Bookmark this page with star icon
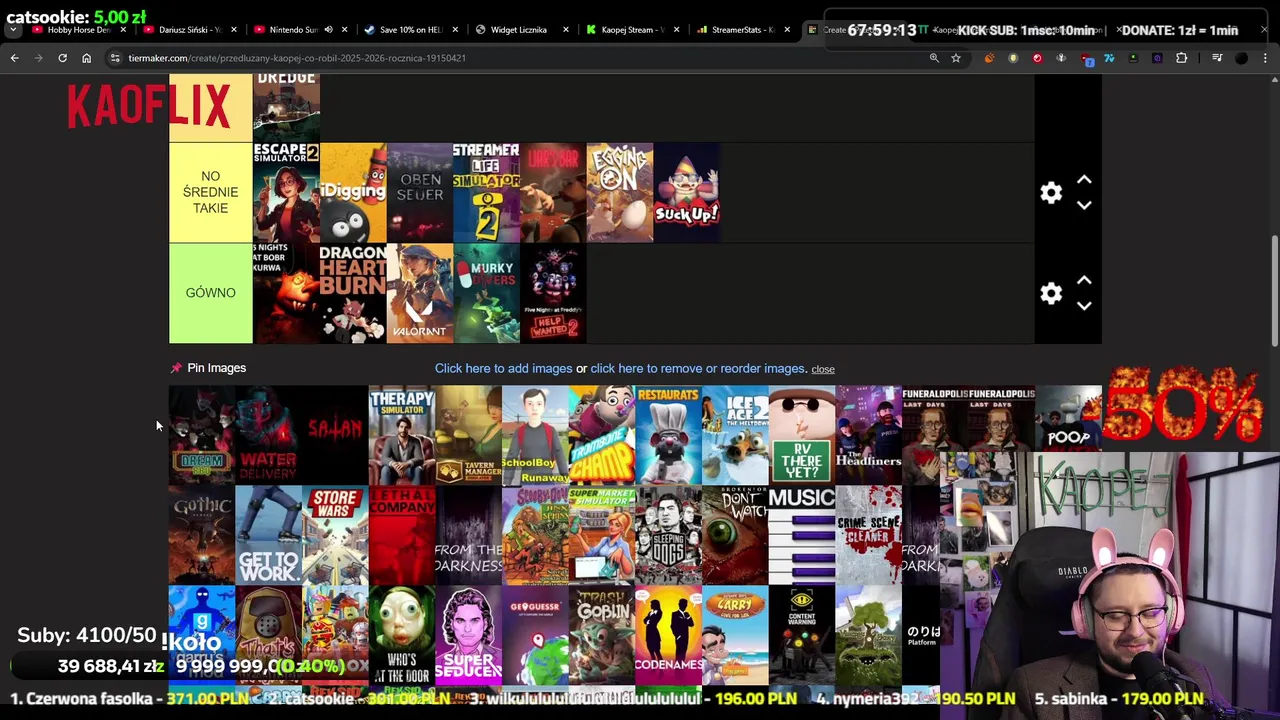The width and height of the screenshot is (1280, 720). (x=956, y=58)
